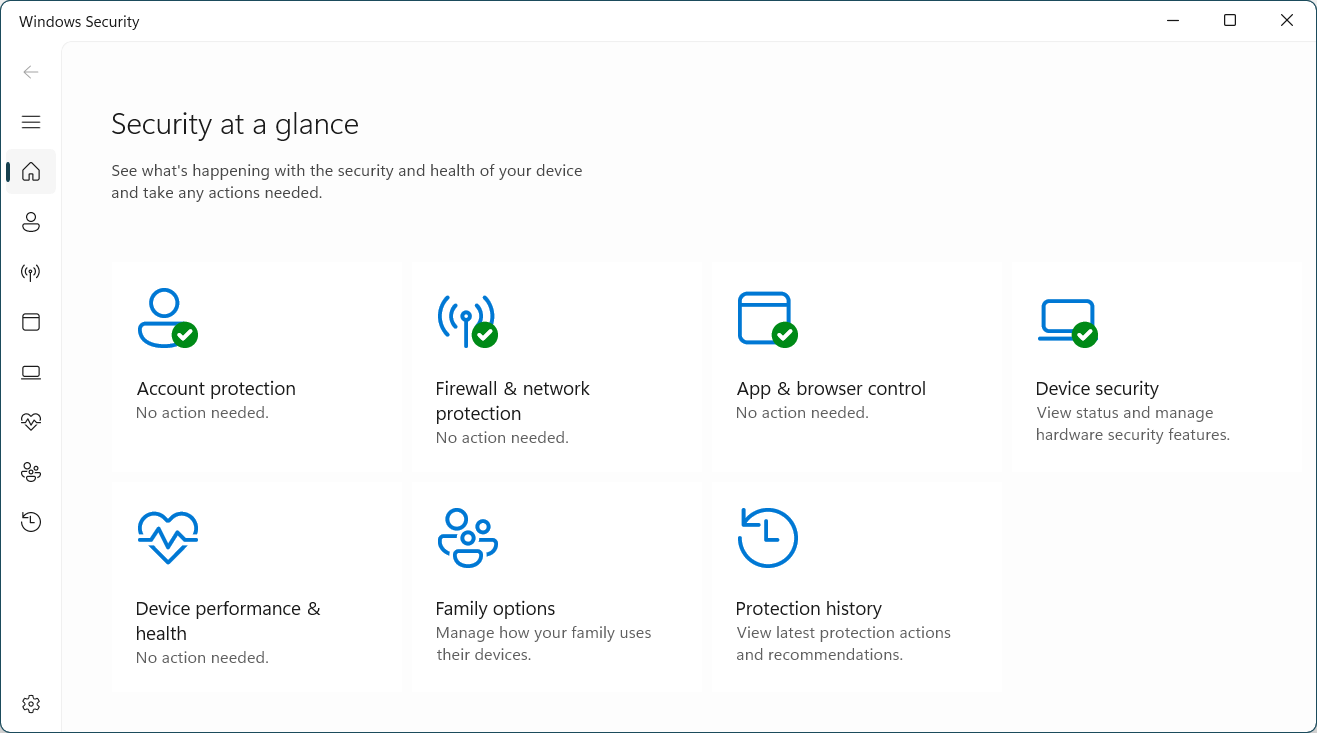Select the Home icon in sidebar
The height and width of the screenshot is (733, 1317).
click(31, 172)
